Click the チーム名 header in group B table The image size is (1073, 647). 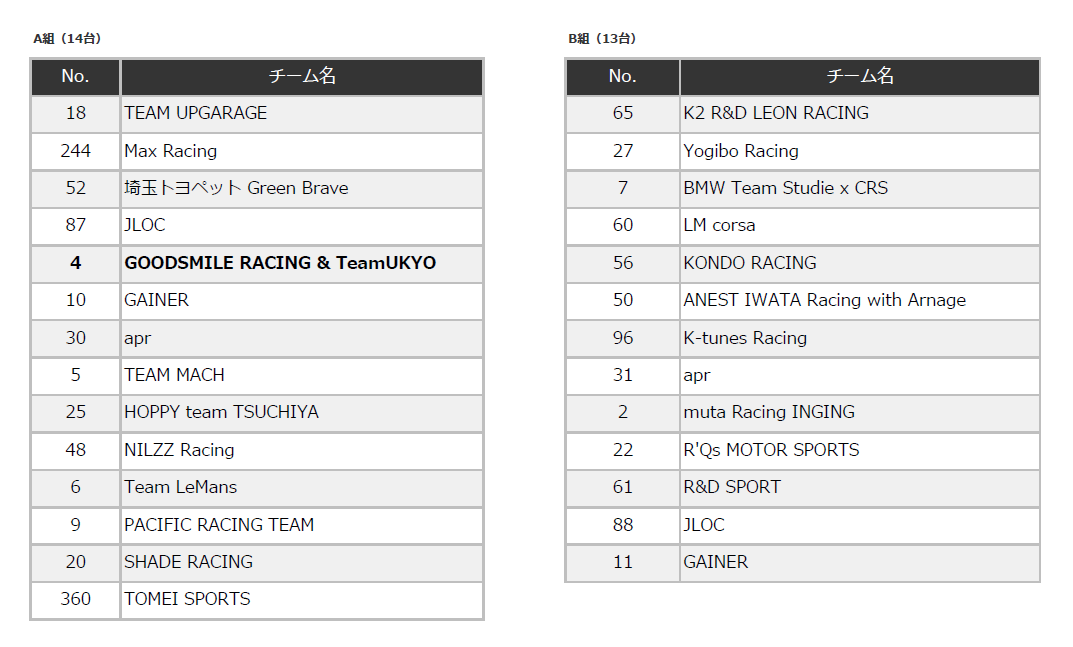point(859,76)
